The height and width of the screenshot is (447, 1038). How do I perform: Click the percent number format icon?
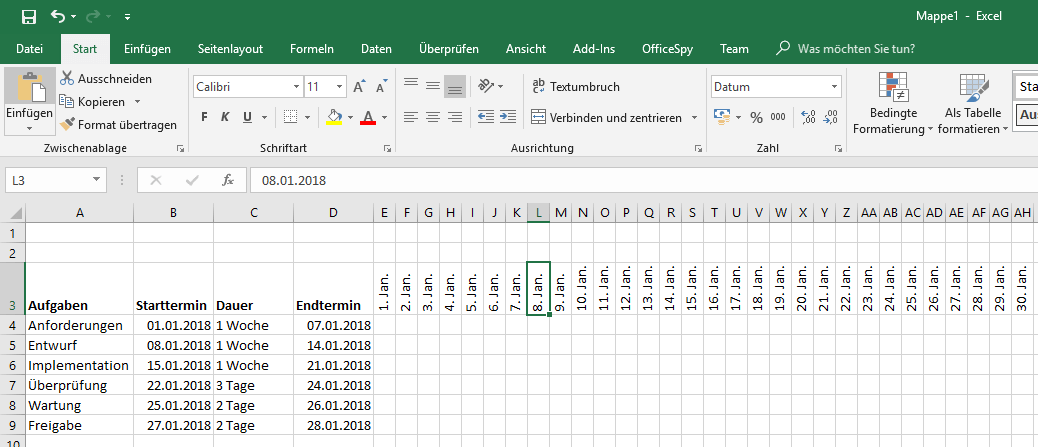(x=756, y=117)
